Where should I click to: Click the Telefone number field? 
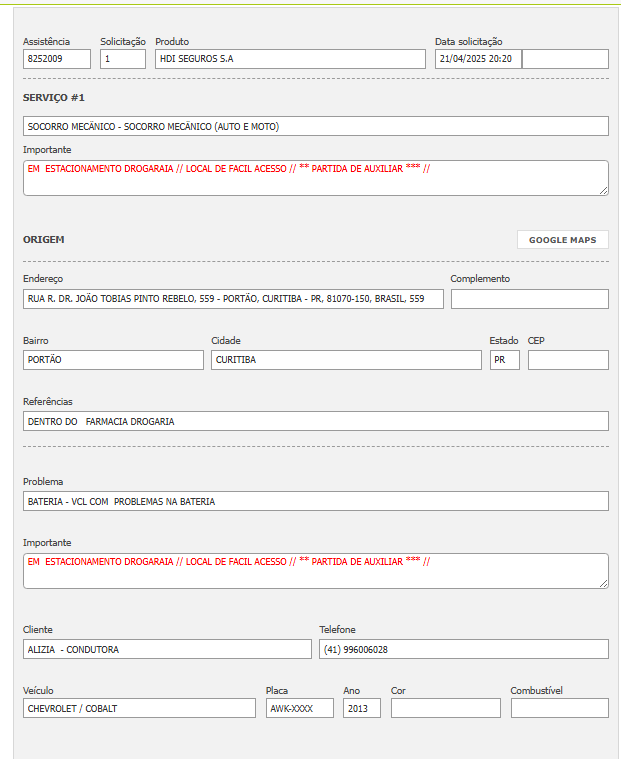point(463,649)
